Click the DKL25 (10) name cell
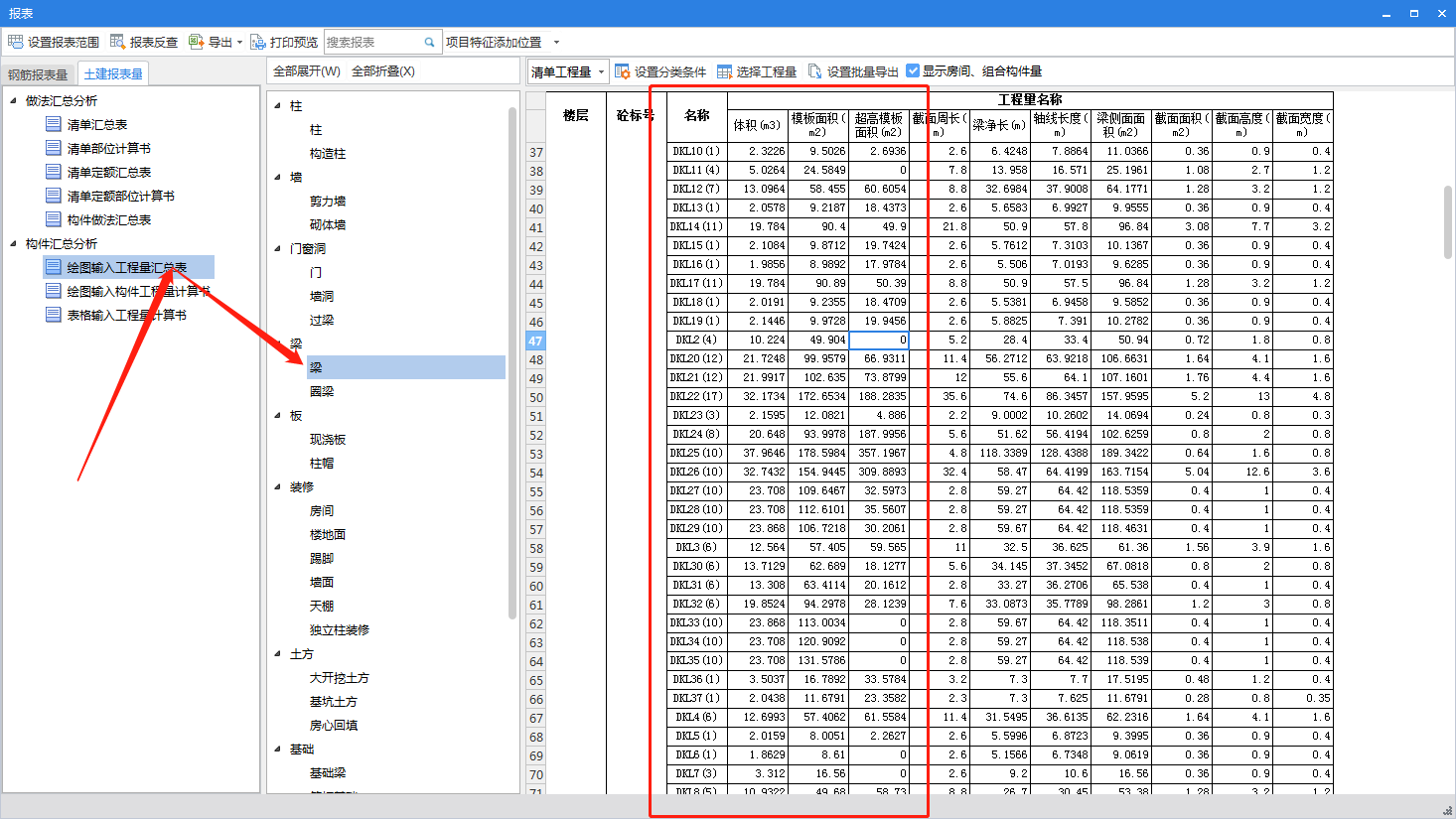The image size is (1456, 819). pos(696,453)
